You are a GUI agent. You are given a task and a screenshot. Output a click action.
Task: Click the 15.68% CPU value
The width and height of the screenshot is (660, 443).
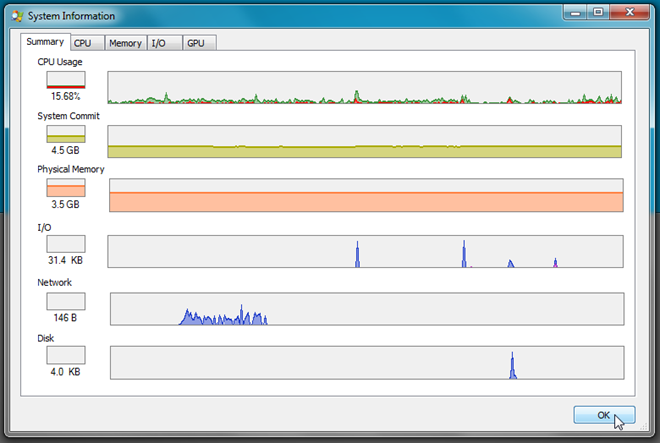point(66,96)
